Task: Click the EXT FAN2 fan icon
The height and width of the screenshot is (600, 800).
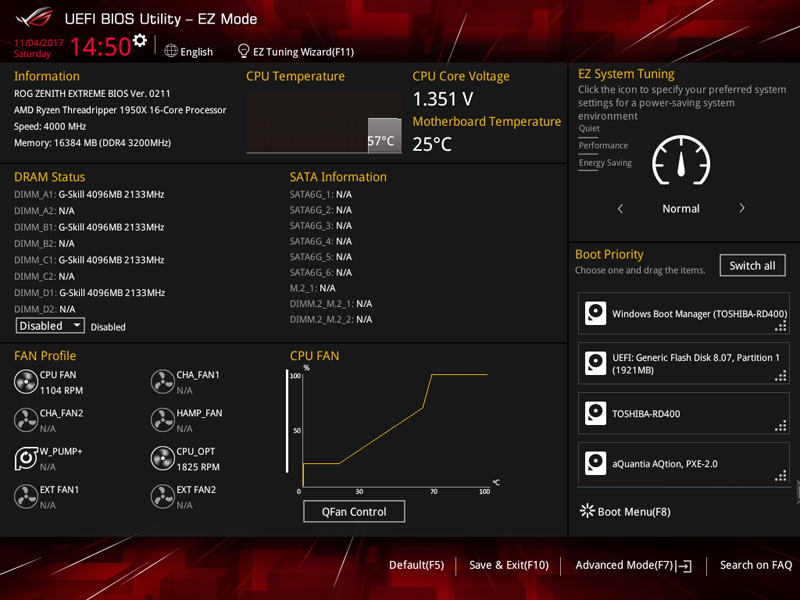Action: pos(163,497)
